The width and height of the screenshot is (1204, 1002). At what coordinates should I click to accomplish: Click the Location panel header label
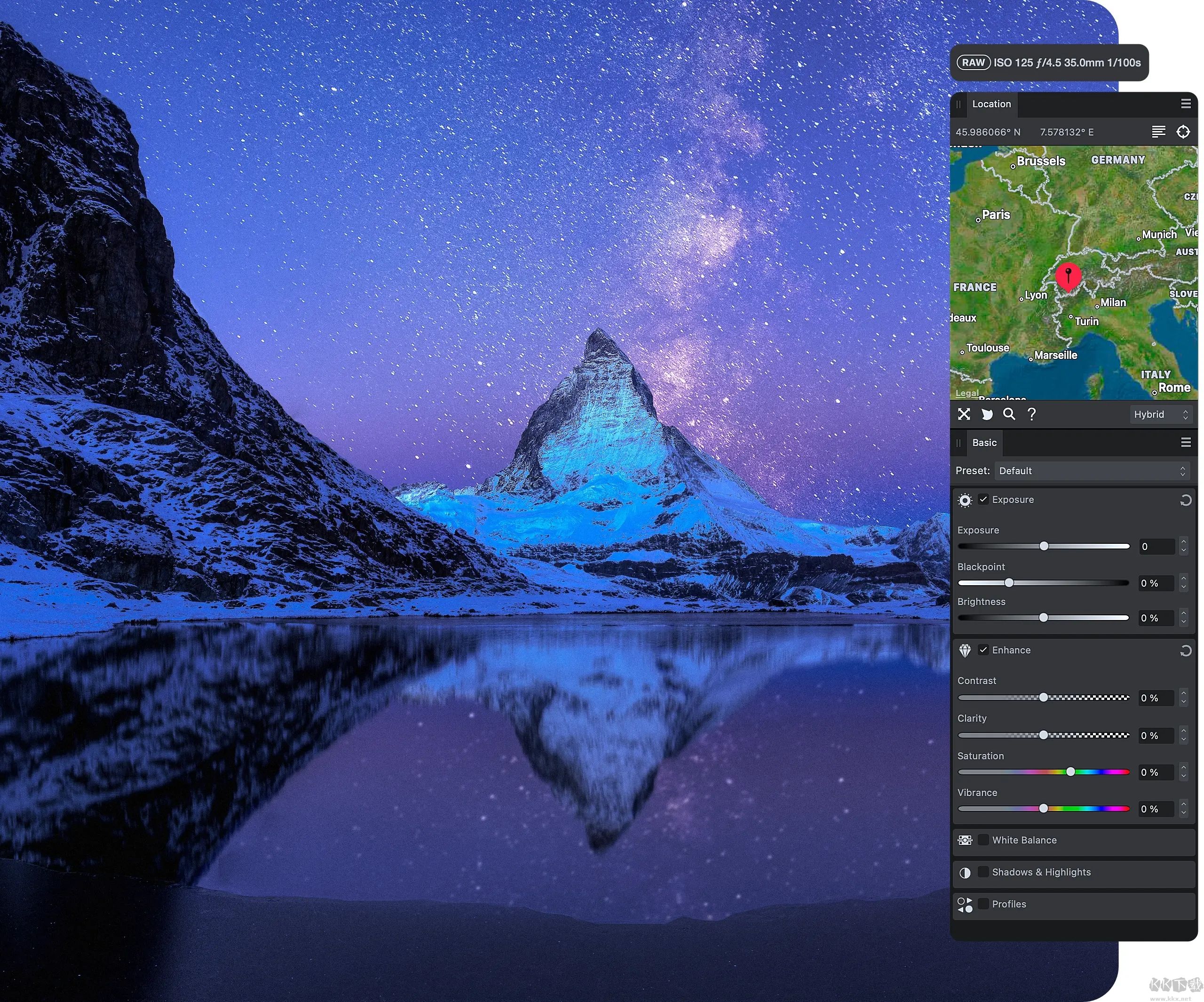click(993, 103)
